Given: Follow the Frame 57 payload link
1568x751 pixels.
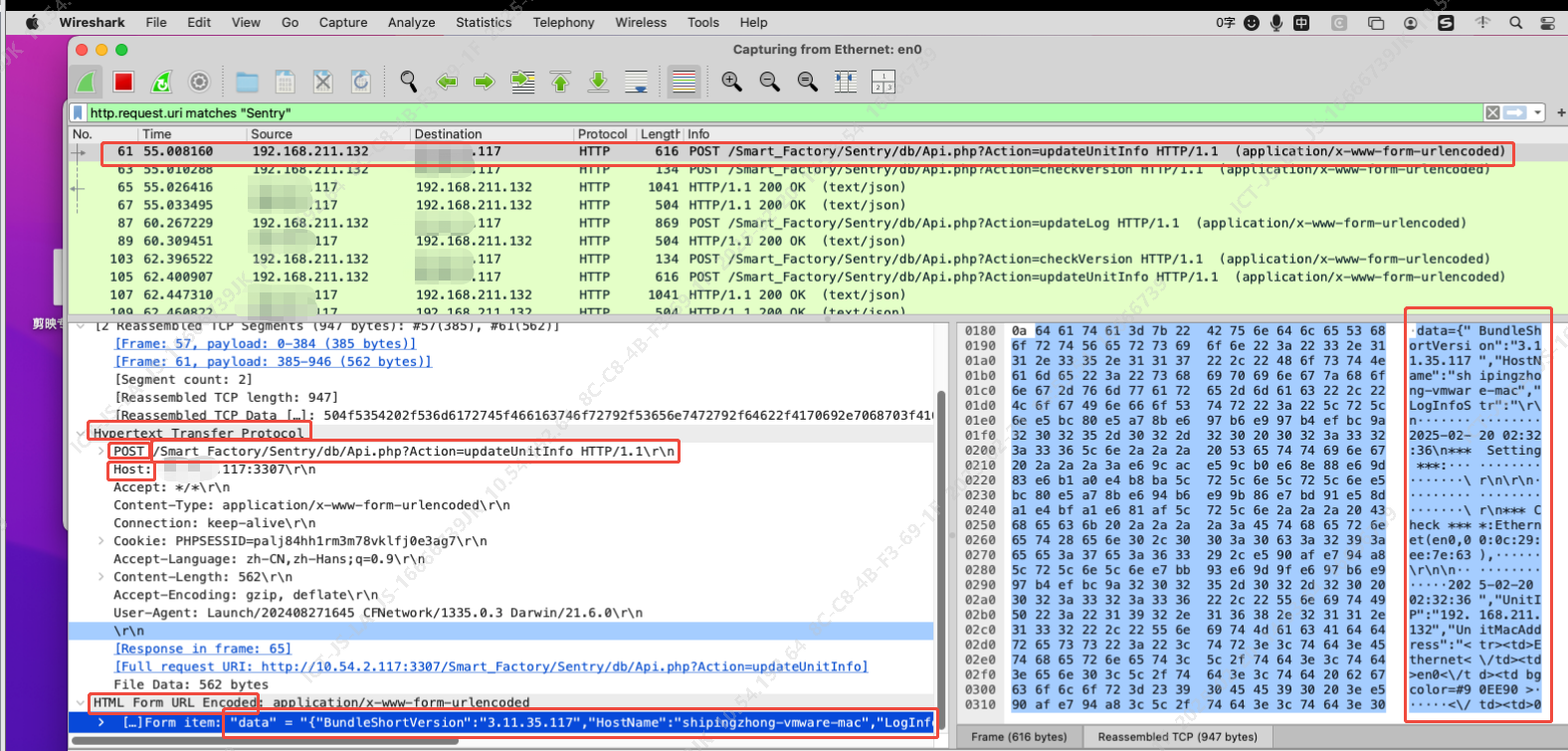Looking at the screenshot, I should pos(266,344).
